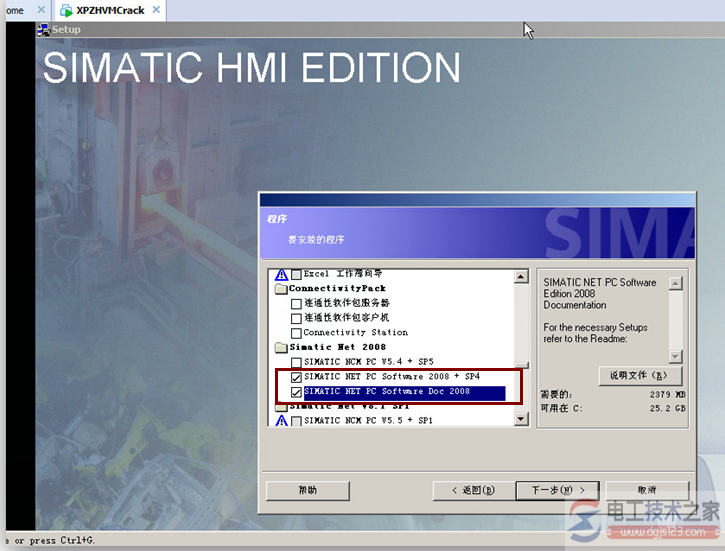
Task: Uncheck SIMATIC NET PC Software Doc 2008
Action: (x=296, y=392)
